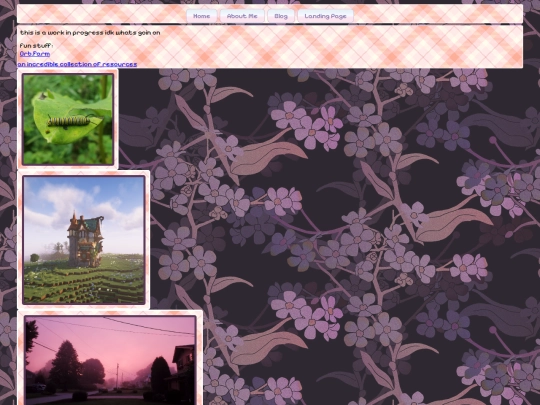
Task: Open the Home navigation button
Action: tap(201, 16)
